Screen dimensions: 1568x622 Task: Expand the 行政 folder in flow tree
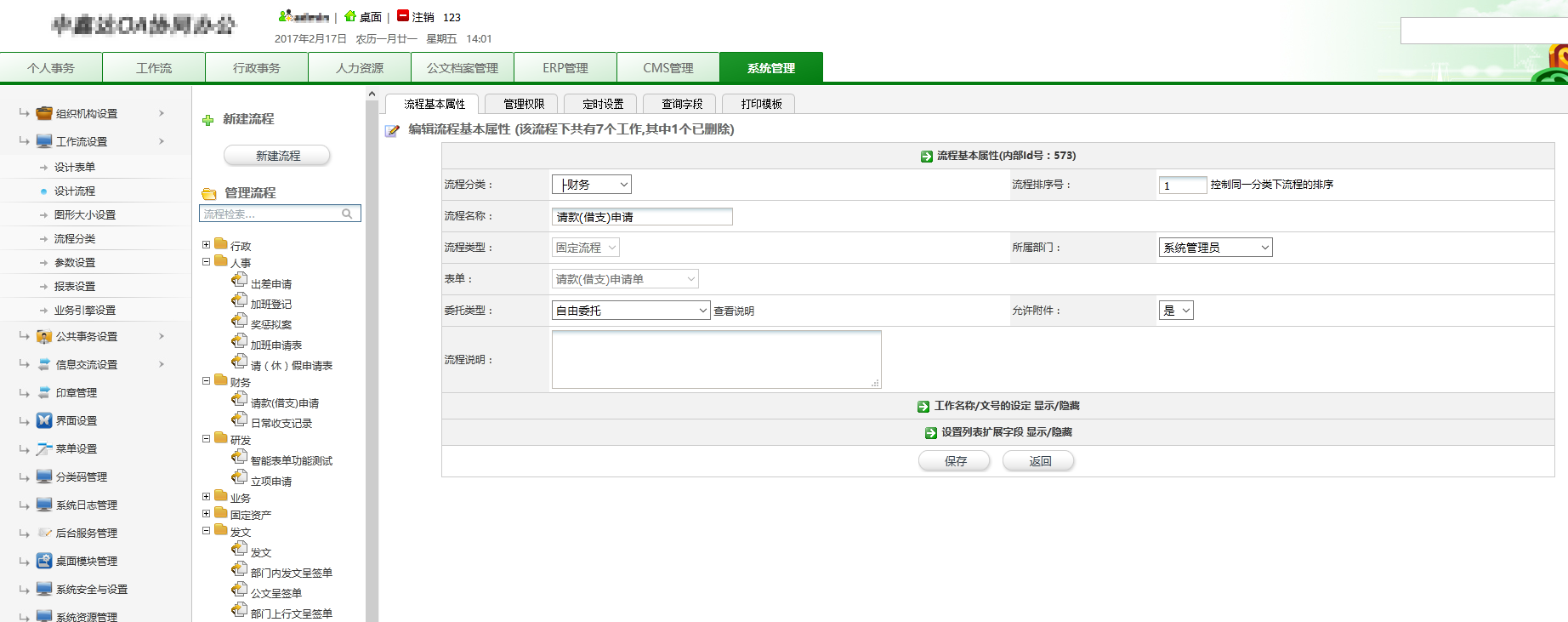[206, 245]
